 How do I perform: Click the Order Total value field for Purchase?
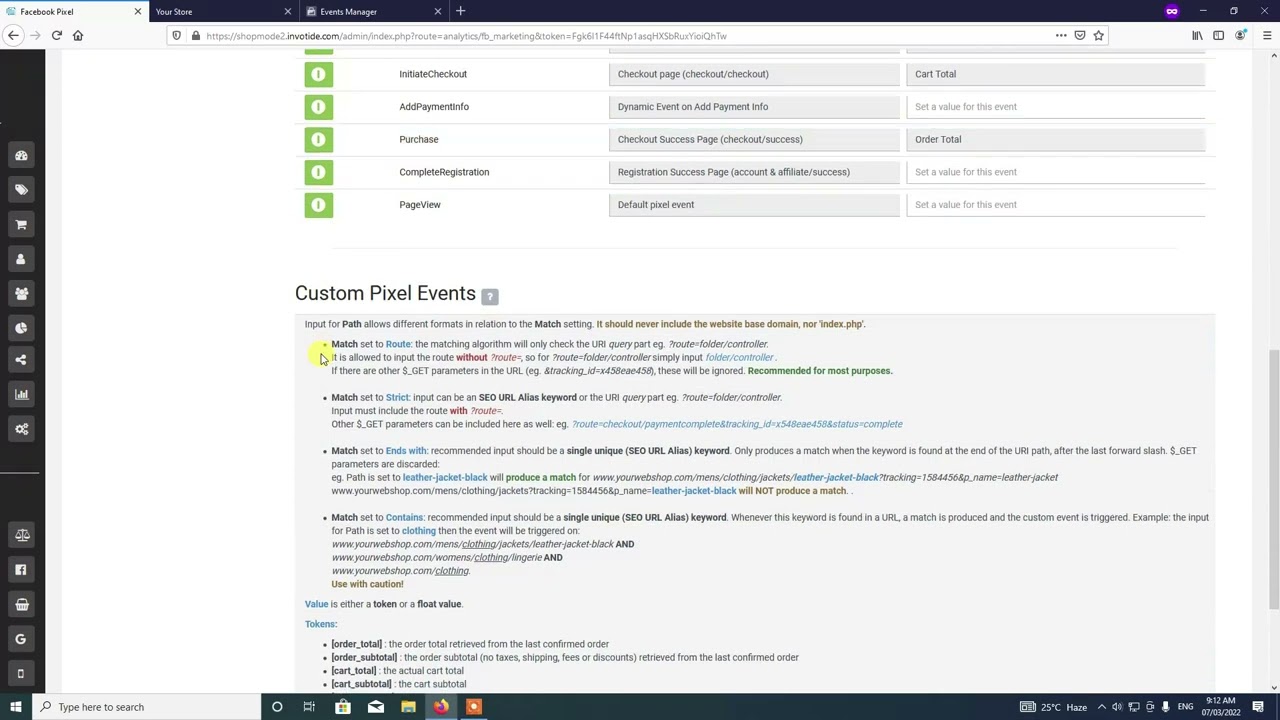(1056, 139)
